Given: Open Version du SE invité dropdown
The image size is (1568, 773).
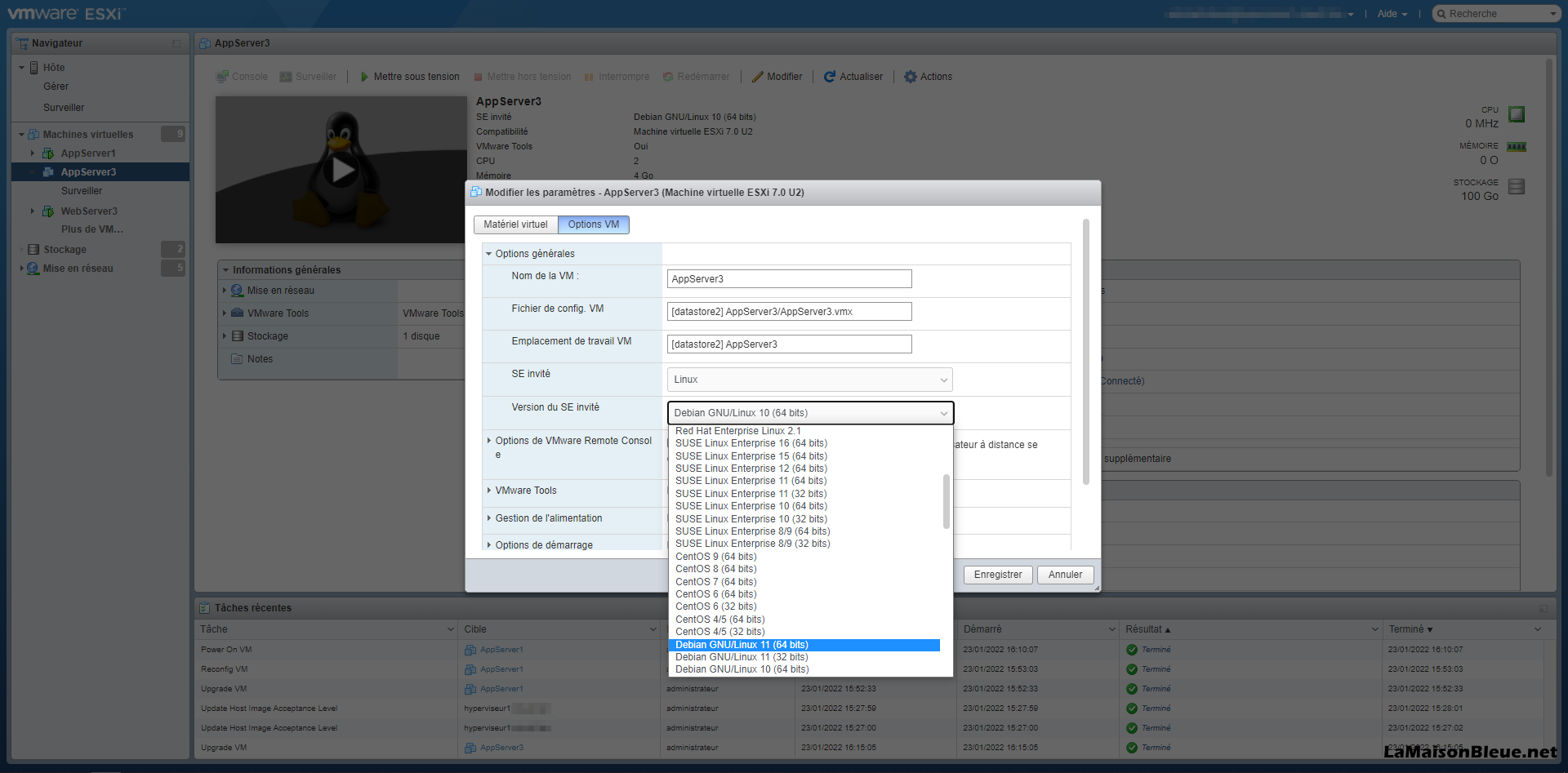Looking at the screenshot, I should click(810, 413).
